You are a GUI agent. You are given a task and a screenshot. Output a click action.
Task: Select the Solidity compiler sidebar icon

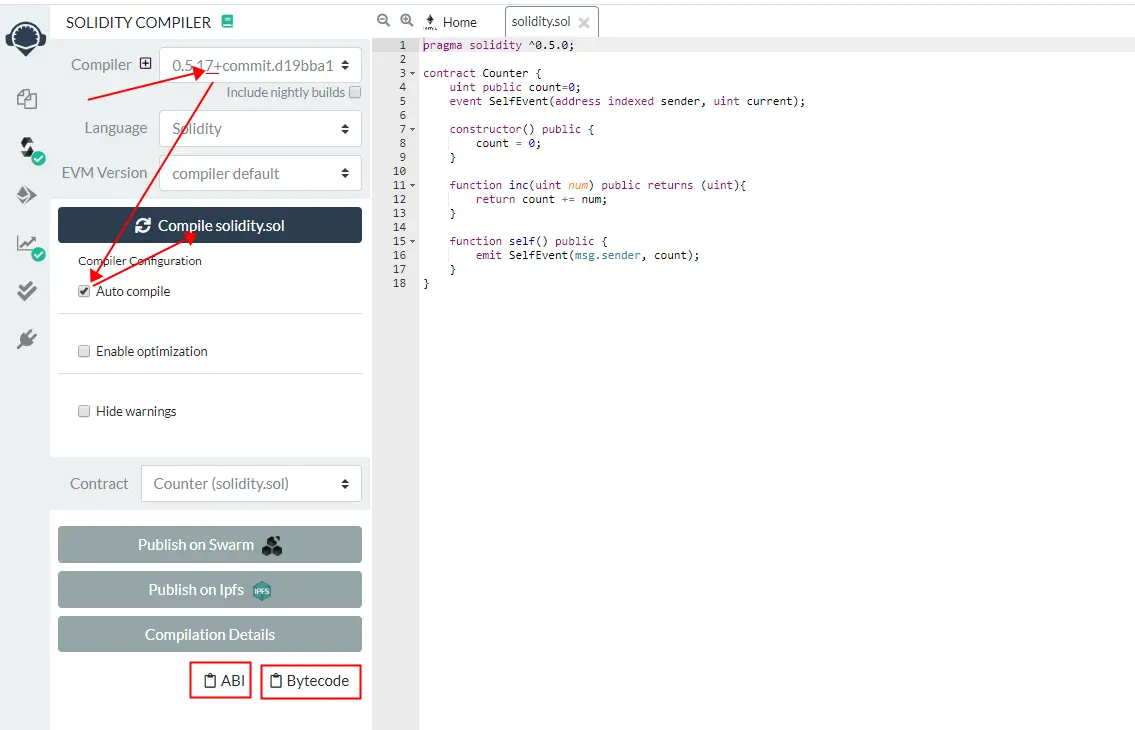coord(30,149)
